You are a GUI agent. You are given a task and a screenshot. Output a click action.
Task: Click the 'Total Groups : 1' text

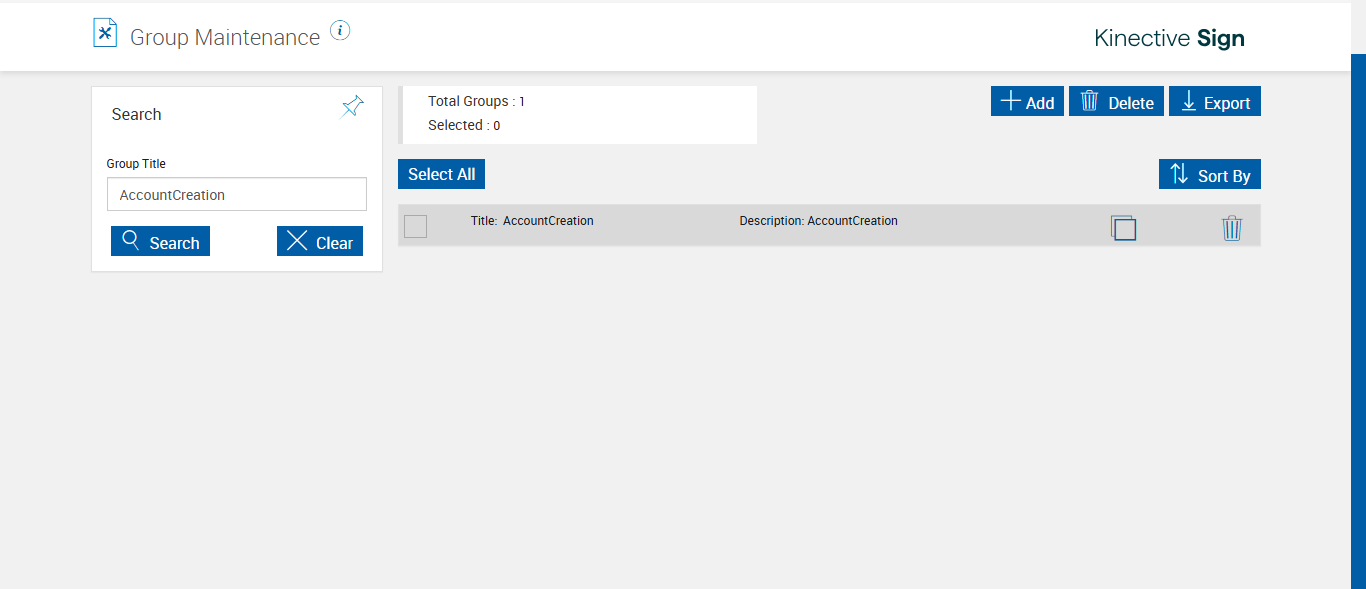tap(476, 101)
